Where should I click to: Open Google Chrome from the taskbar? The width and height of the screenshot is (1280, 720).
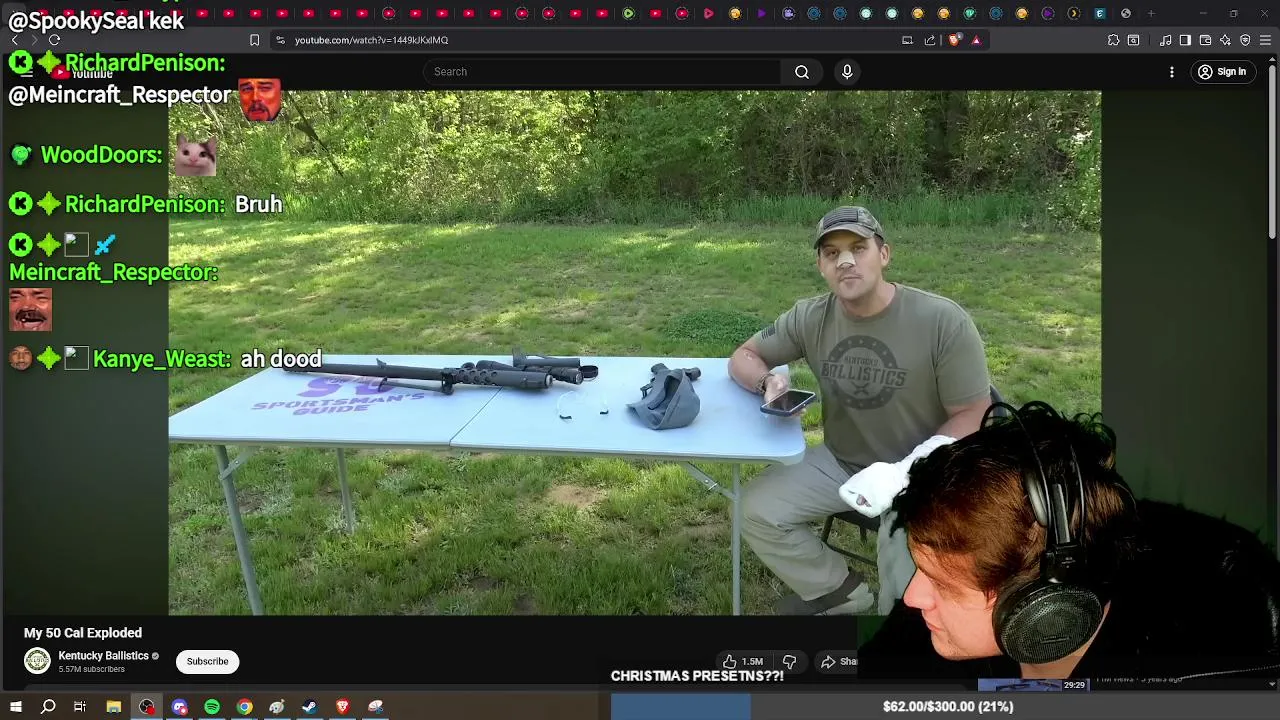coord(244,707)
